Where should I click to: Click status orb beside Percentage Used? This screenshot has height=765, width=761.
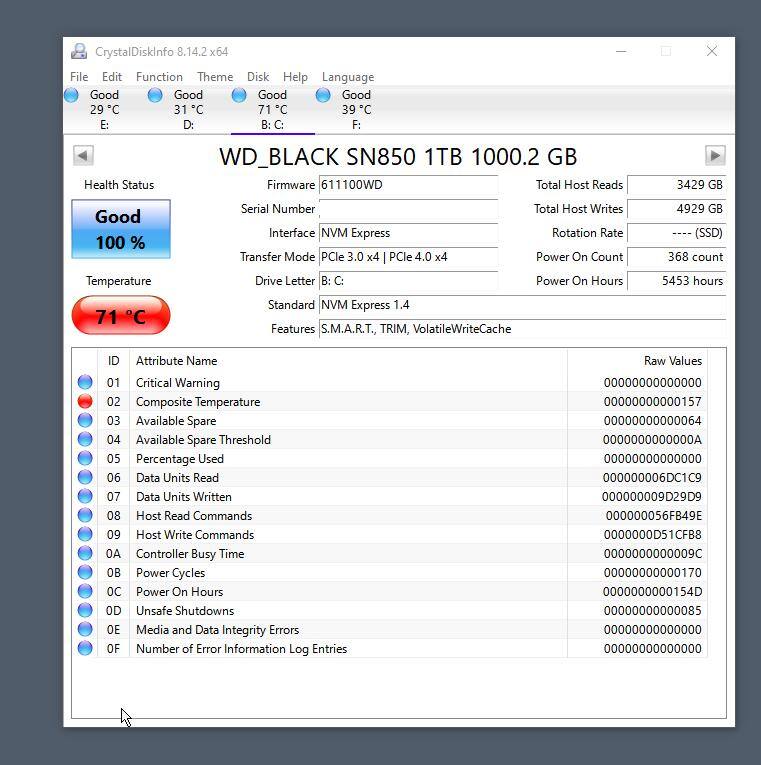(85, 458)
